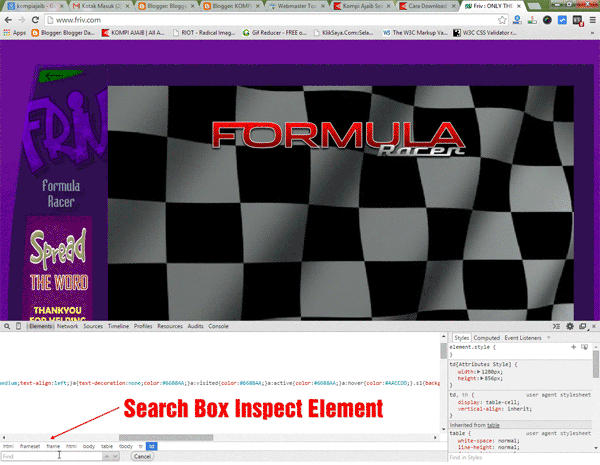The width and height of the screenshot is (600, 465).
Task: Click the Elements panel horizontal scrollbar thumb
Action: click(166, 437)
